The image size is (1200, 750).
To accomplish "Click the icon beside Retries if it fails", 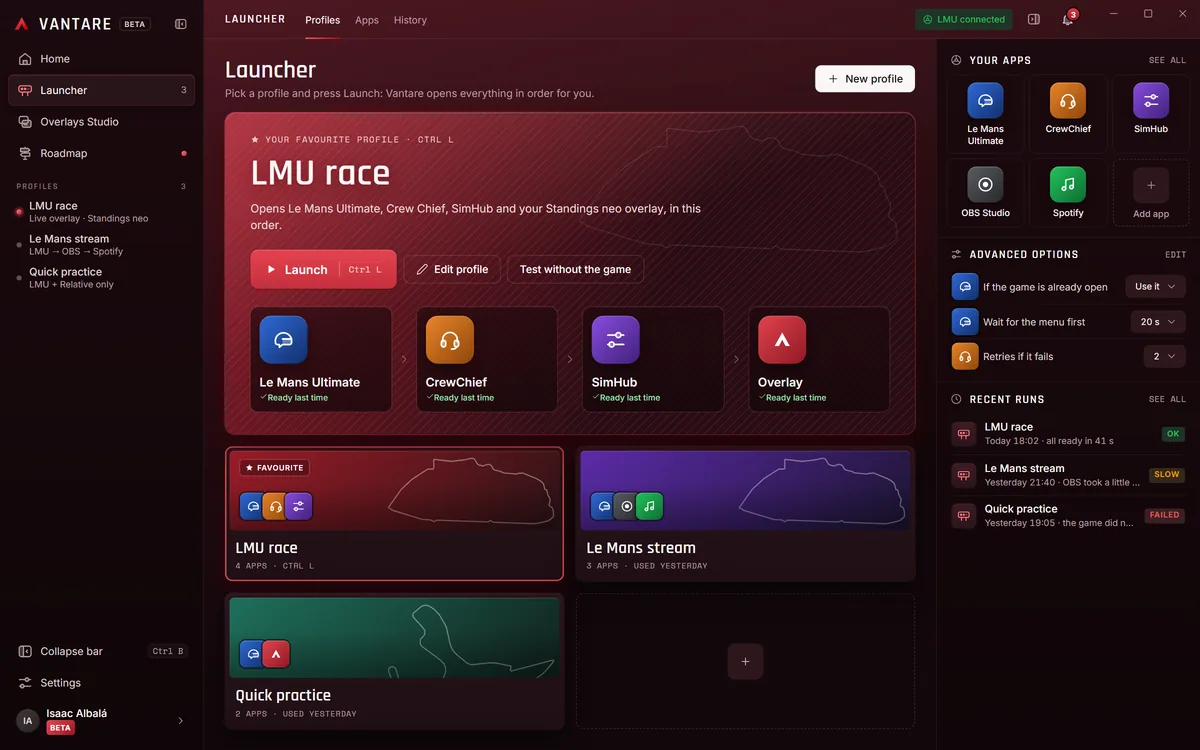I will [965, 356].
